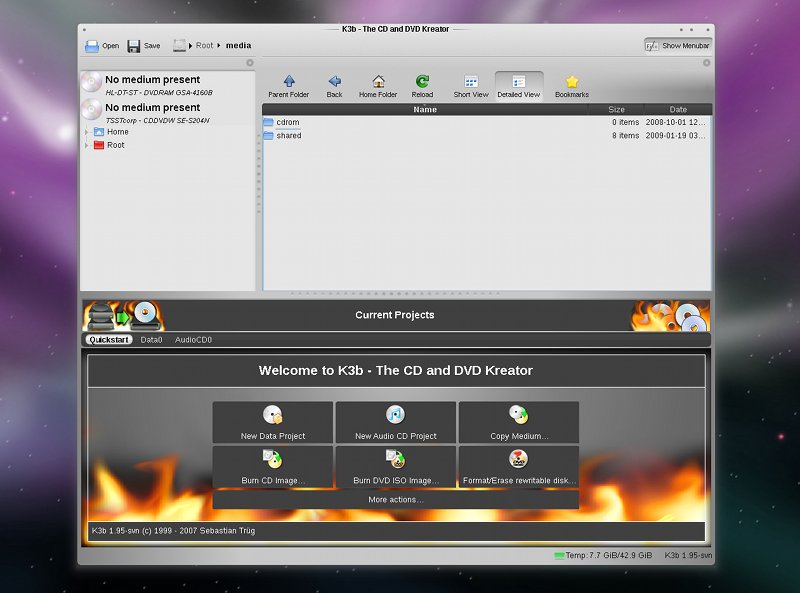This screenshot has height=593, width=800.
Task: Start a New Data Project
Action: [273, 422]
